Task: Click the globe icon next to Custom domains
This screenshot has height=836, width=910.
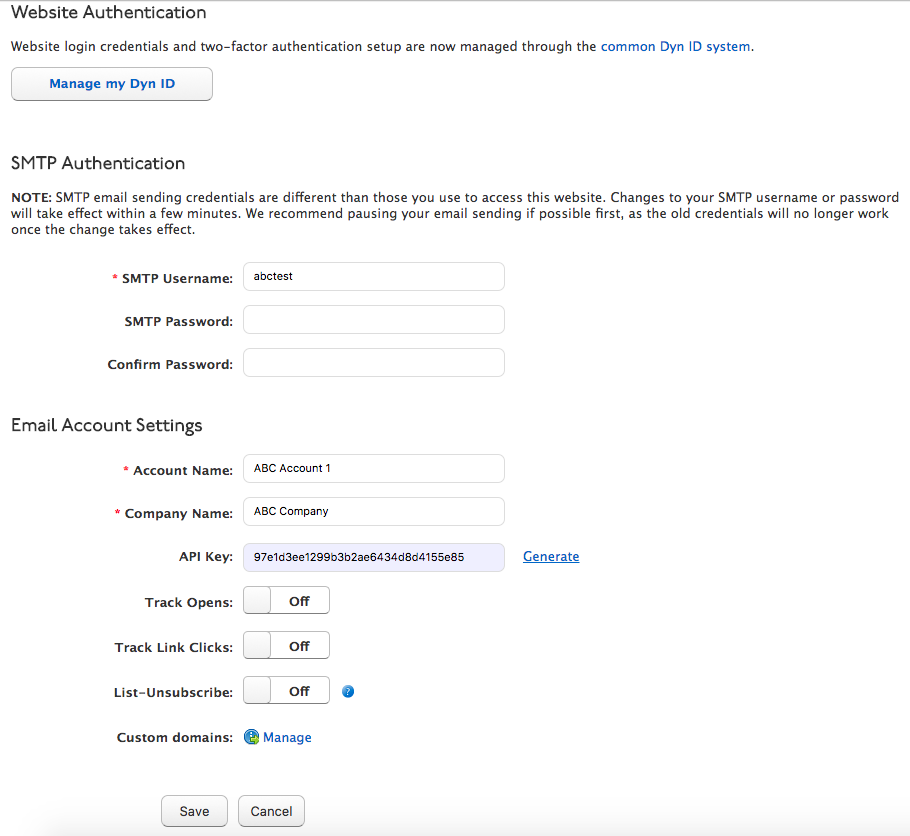Action: click(252, 738)
